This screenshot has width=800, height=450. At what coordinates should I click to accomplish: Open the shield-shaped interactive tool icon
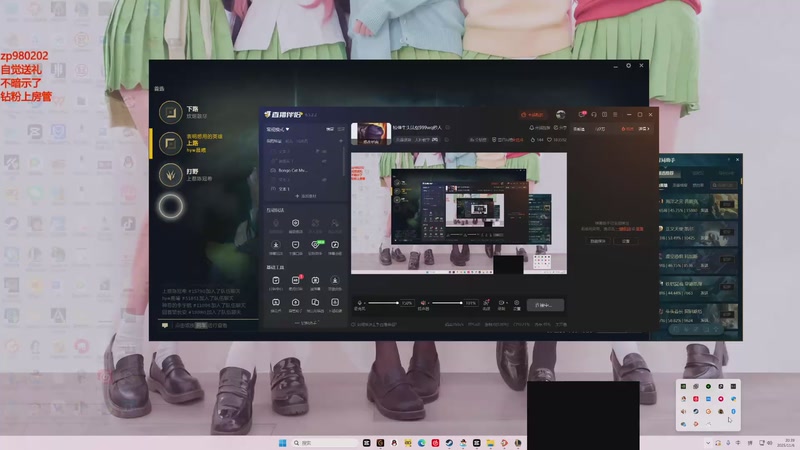pyautogui.click(x=295, y=225)
